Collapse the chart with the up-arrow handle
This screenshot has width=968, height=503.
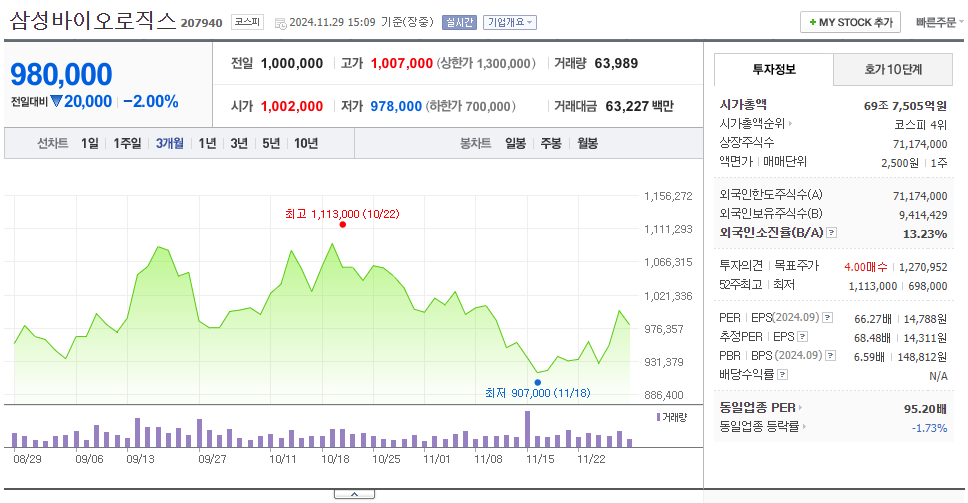click(x=354, y=494)
